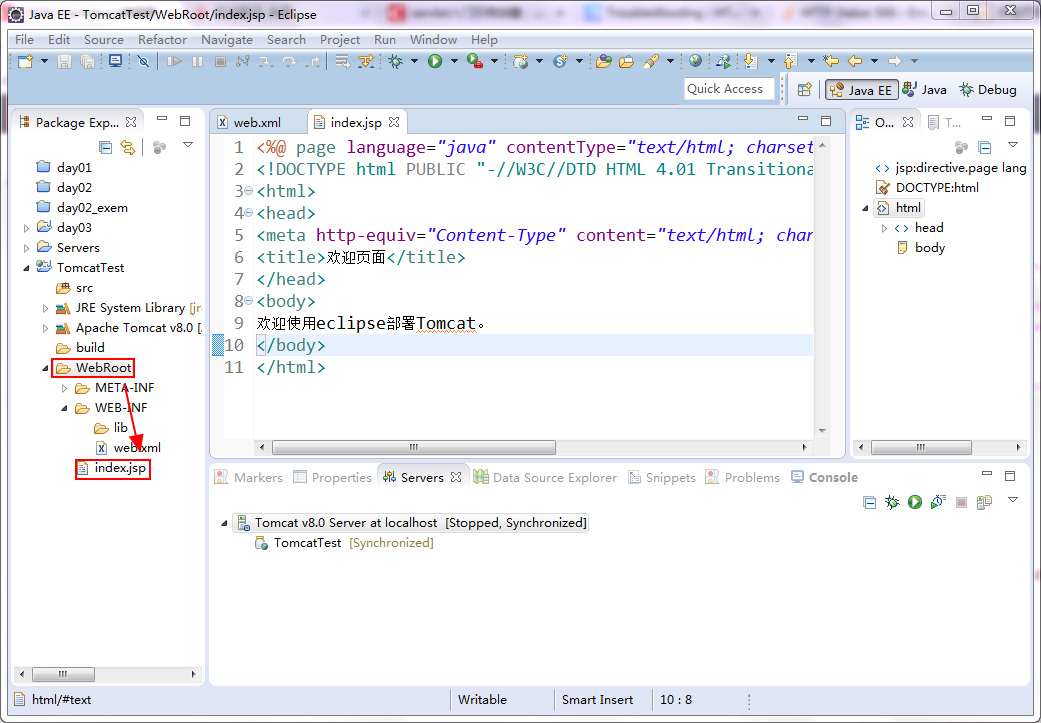The width and height of the screenshot is (1041, 723).
Task: Open the File menu
Action: [x=24, y=40]
